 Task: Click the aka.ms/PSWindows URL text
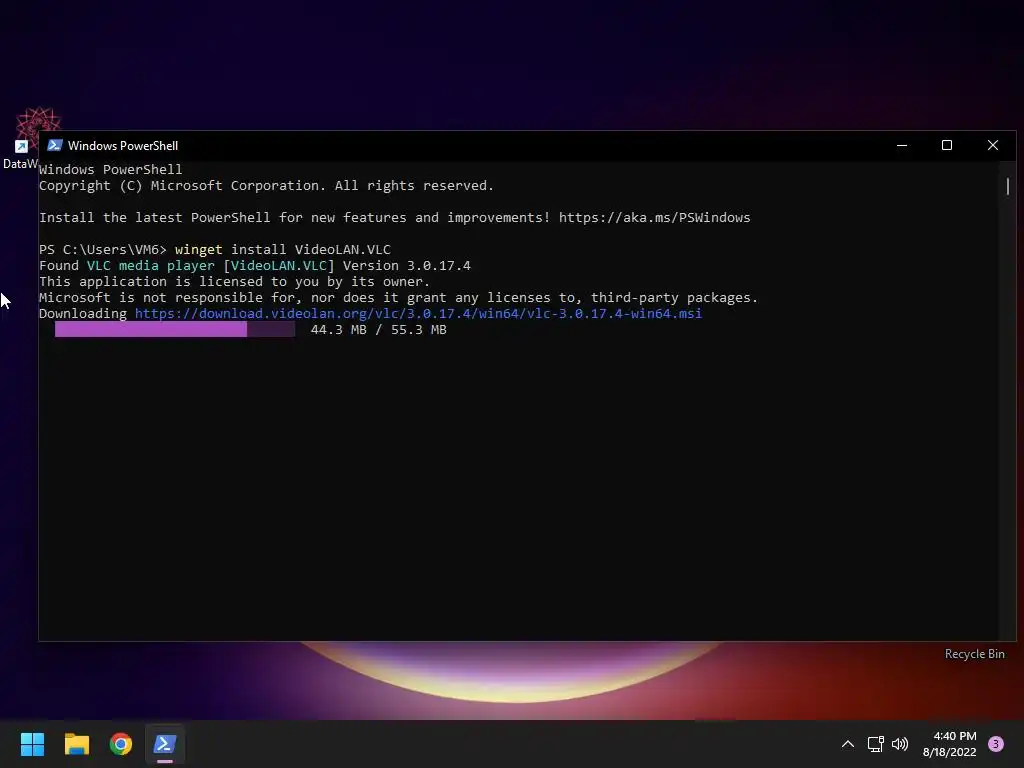(x=654, y=217)
